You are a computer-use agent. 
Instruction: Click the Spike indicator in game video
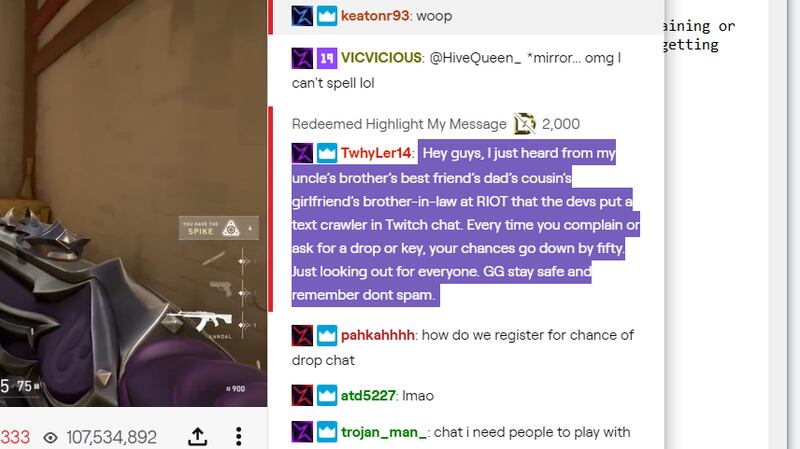218,229
